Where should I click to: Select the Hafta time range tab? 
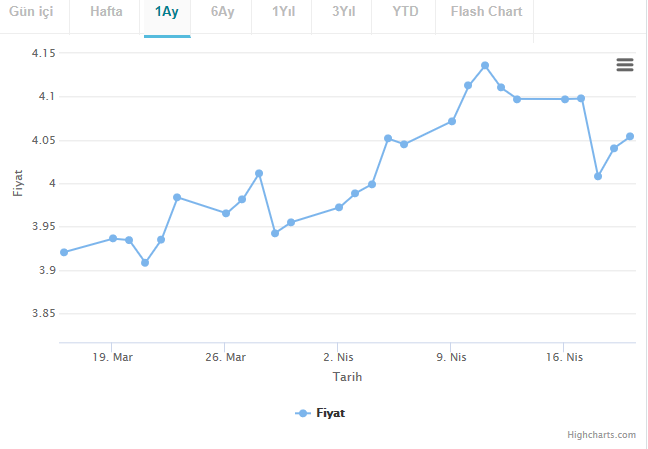click(106, 12)
